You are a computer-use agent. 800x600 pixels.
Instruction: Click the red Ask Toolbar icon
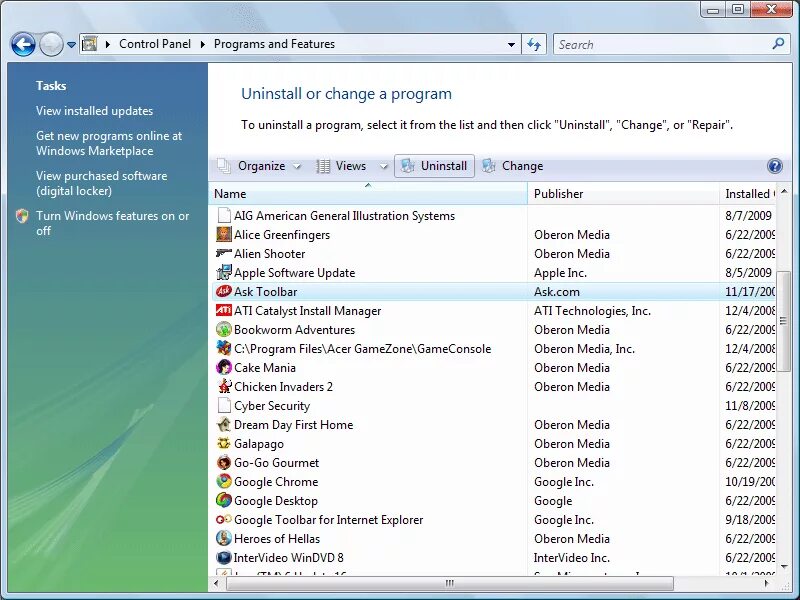223,291
